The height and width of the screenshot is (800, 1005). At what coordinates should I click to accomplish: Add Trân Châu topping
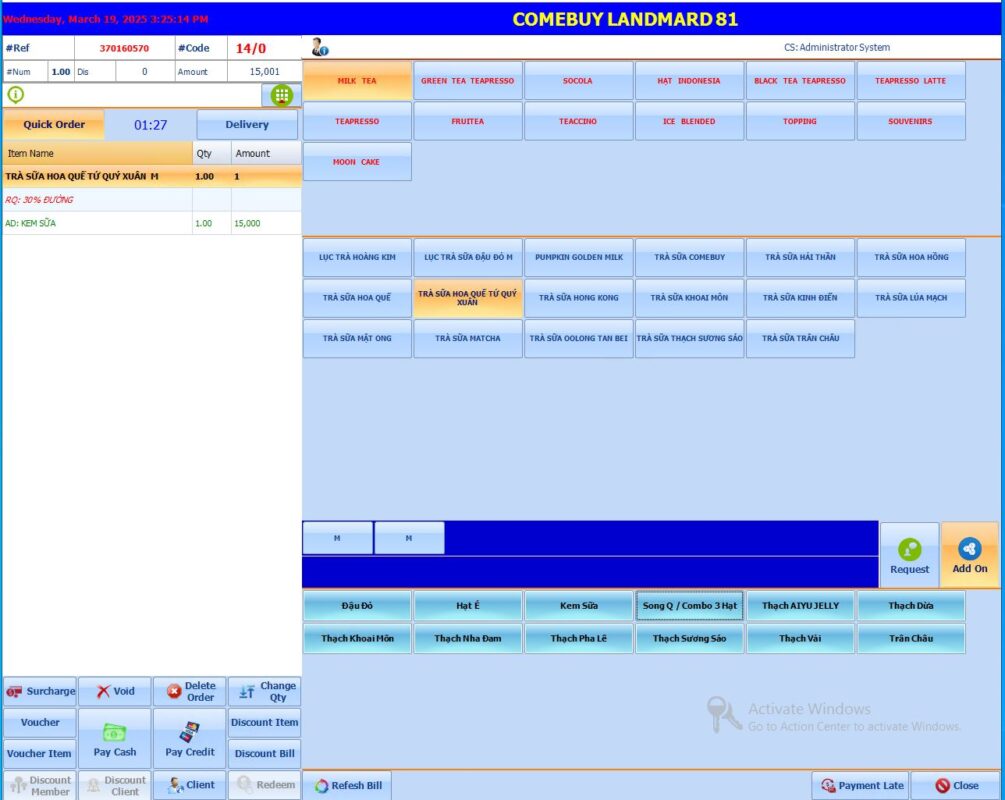910,639
